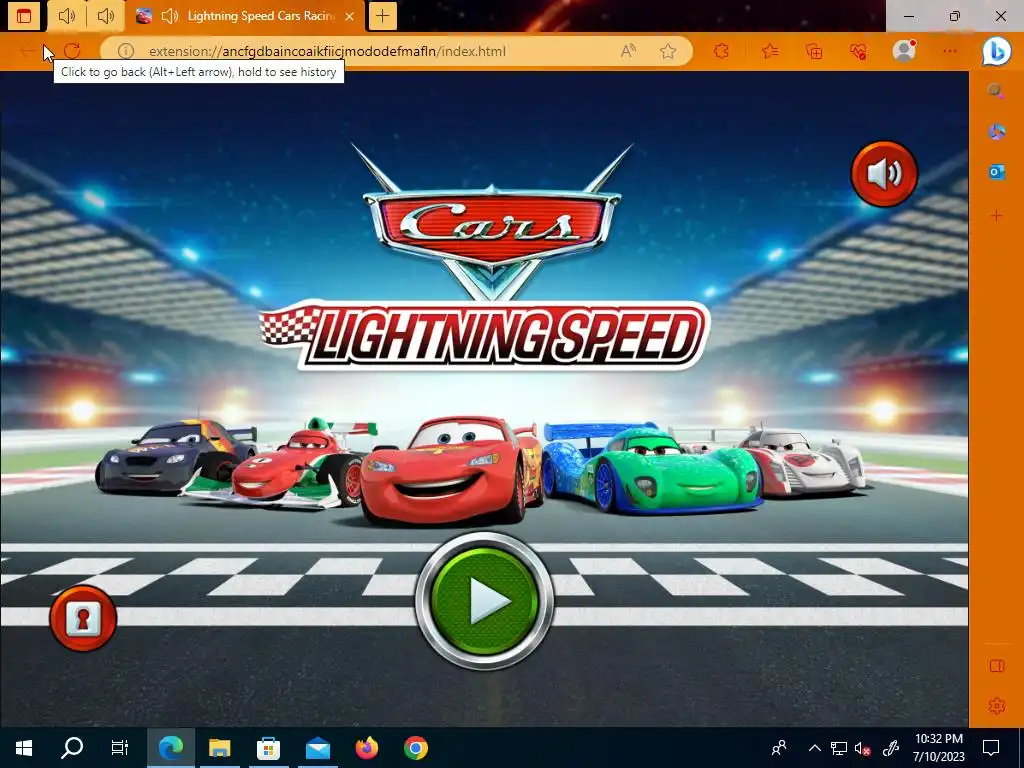Open Bing chat sidebar button

coord(997,51)
